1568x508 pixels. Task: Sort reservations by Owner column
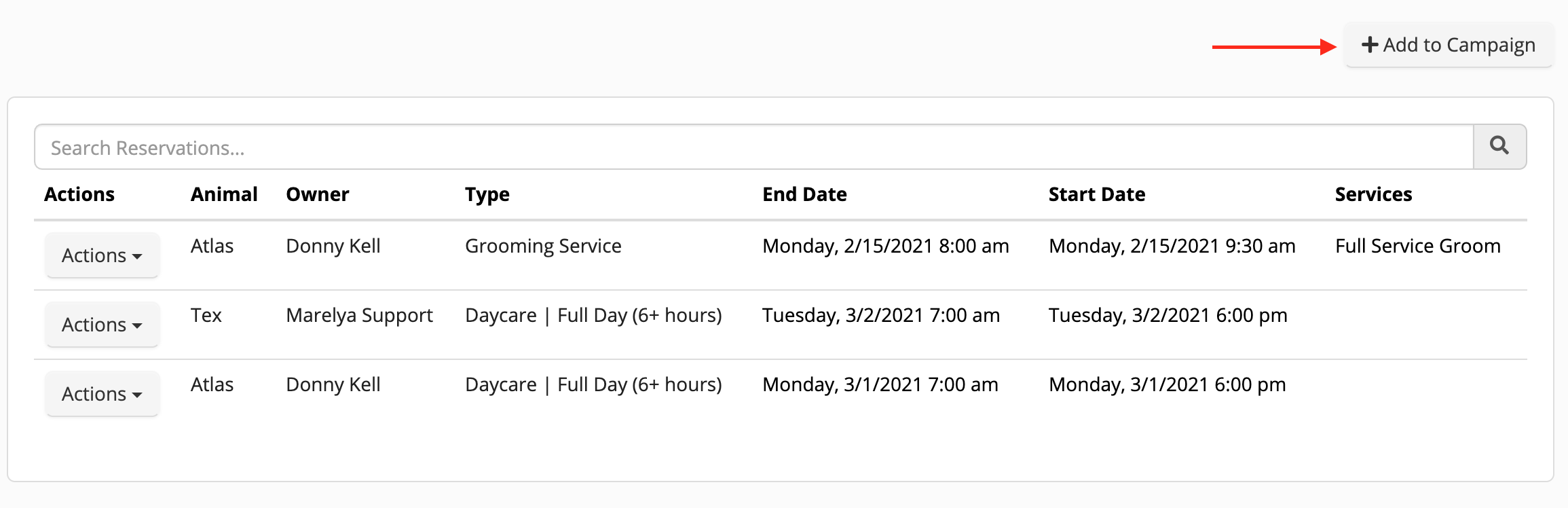pos(317,194)
